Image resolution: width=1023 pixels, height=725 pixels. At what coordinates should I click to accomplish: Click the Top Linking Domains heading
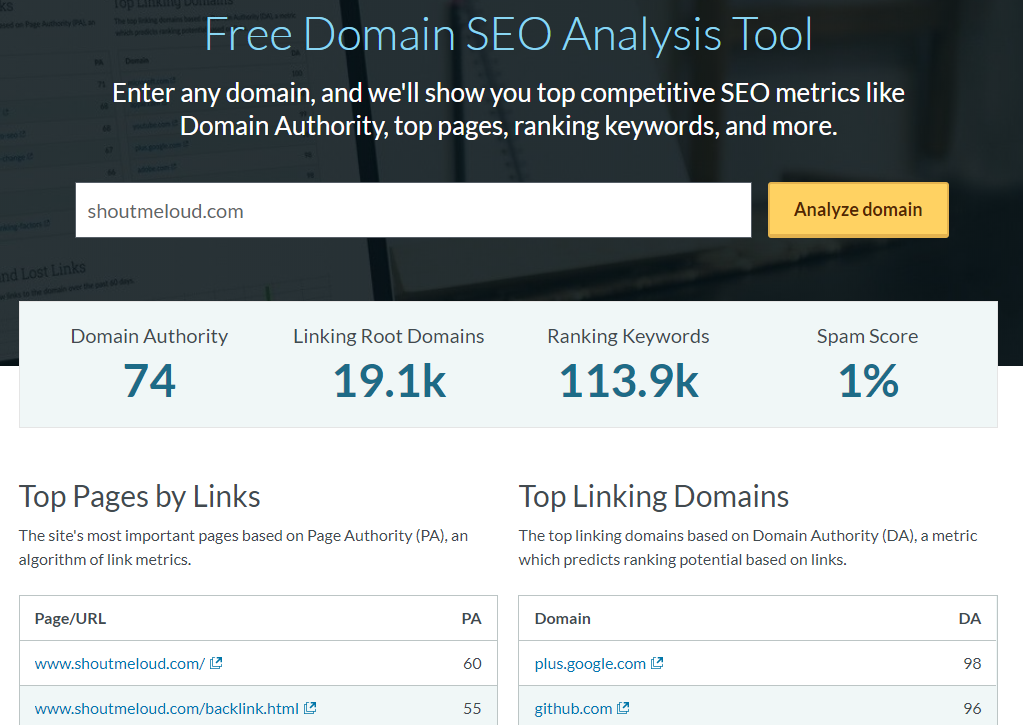pos(654,497)
